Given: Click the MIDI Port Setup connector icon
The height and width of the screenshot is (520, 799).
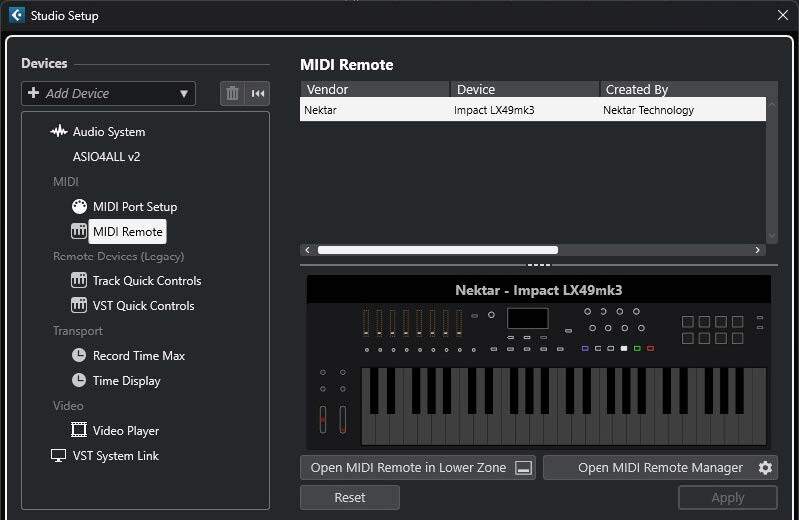Looking at the screenshot, I should point(79,207).
